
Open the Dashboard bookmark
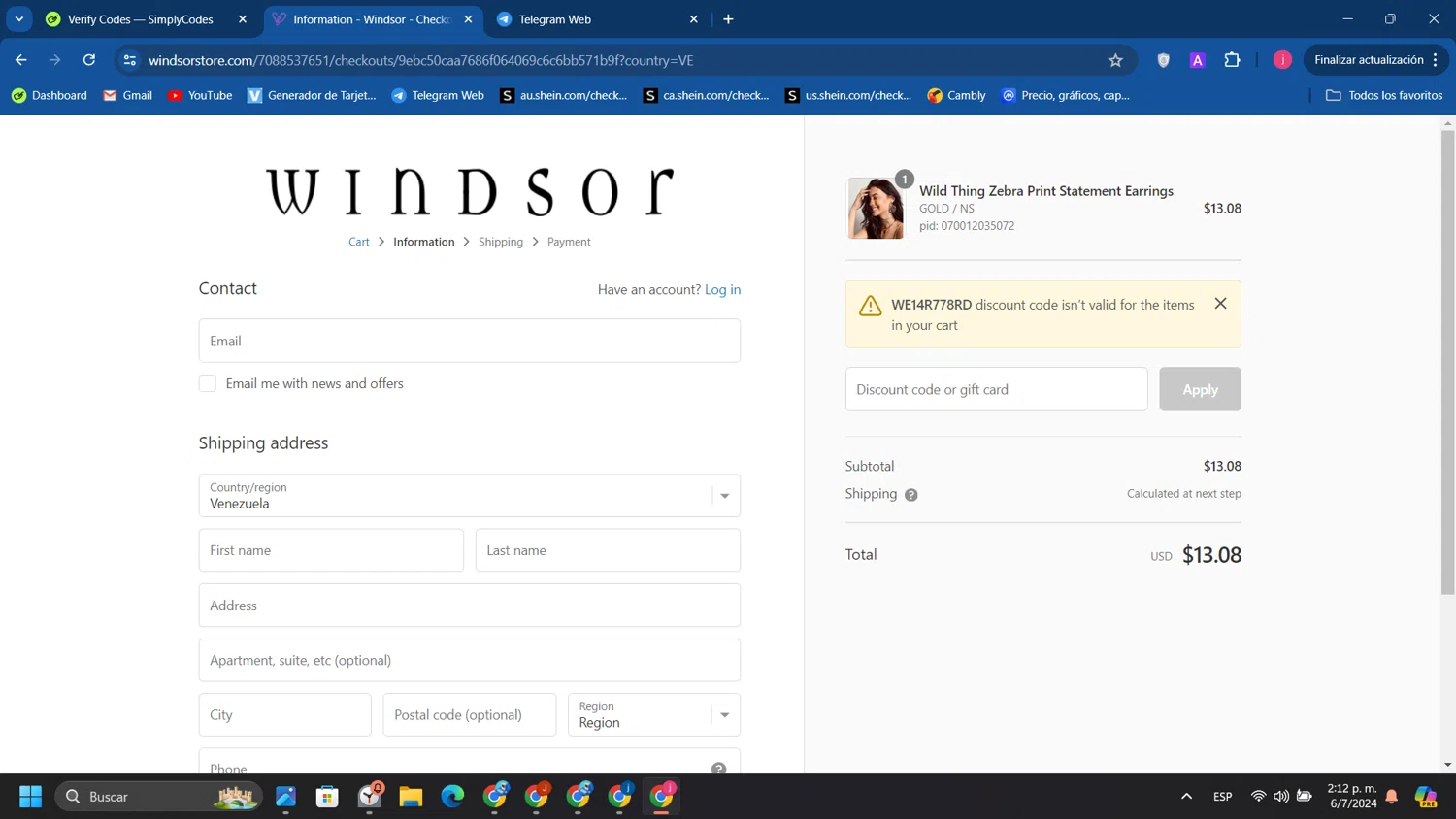[x=49, y=95]
